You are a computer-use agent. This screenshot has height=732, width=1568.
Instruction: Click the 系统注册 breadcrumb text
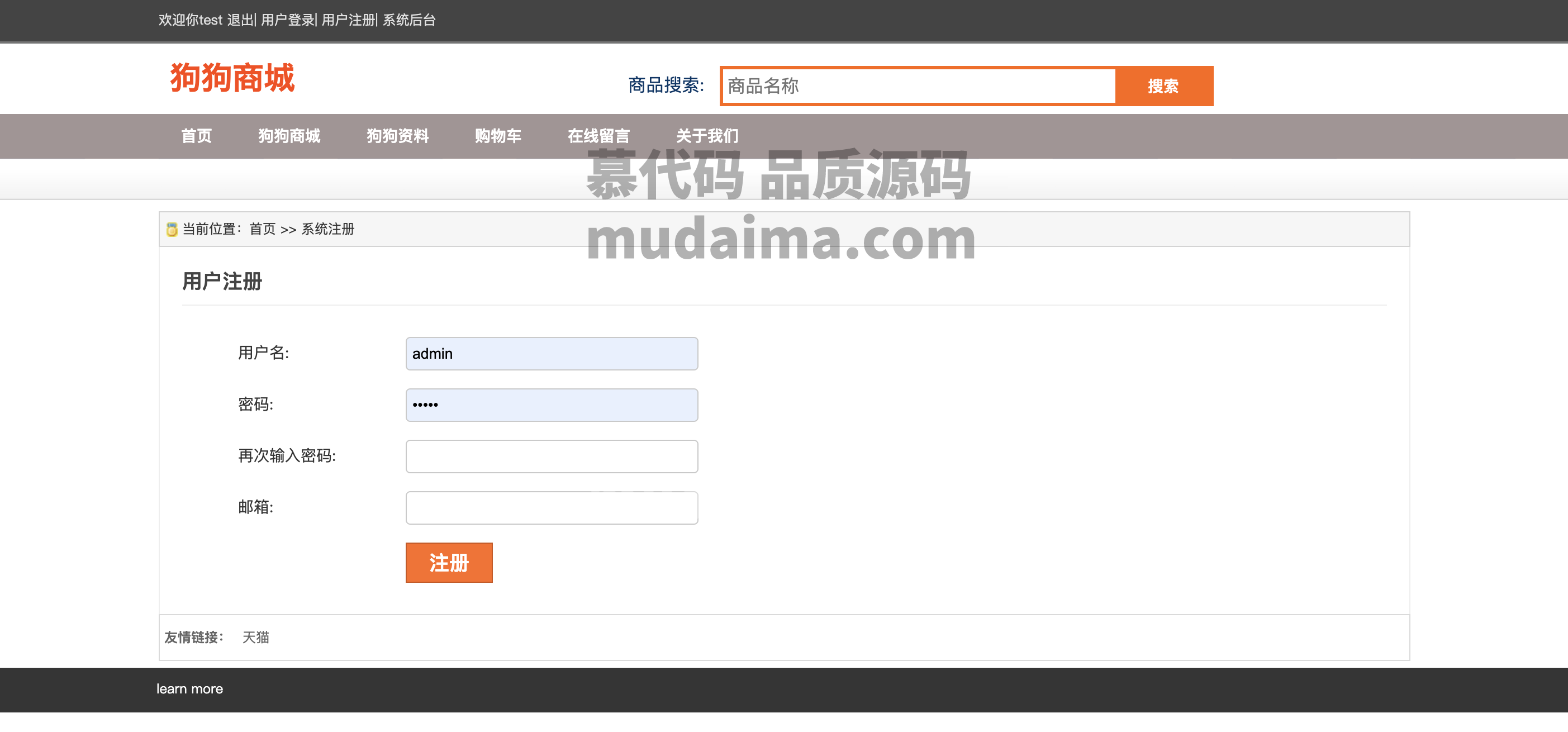(x=328, y=229)
